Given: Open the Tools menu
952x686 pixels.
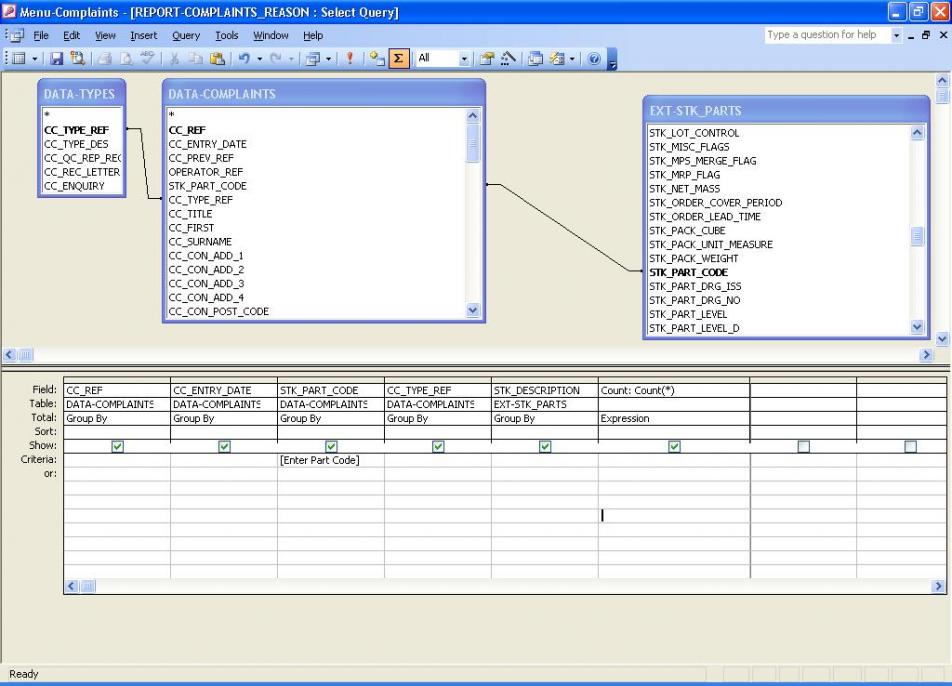Looking at the screenshot, I should pos(227,35).
